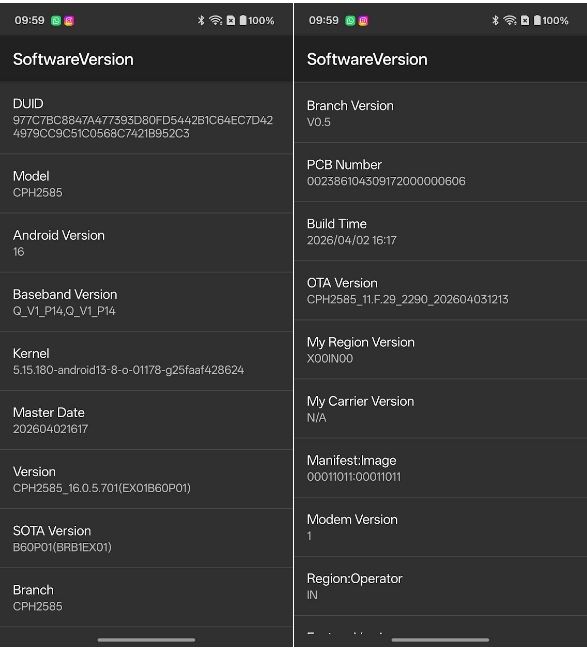Select the SOTA Version entry
Image resolution: width=587 pixels, height=650 pixels.
(146, 538)
